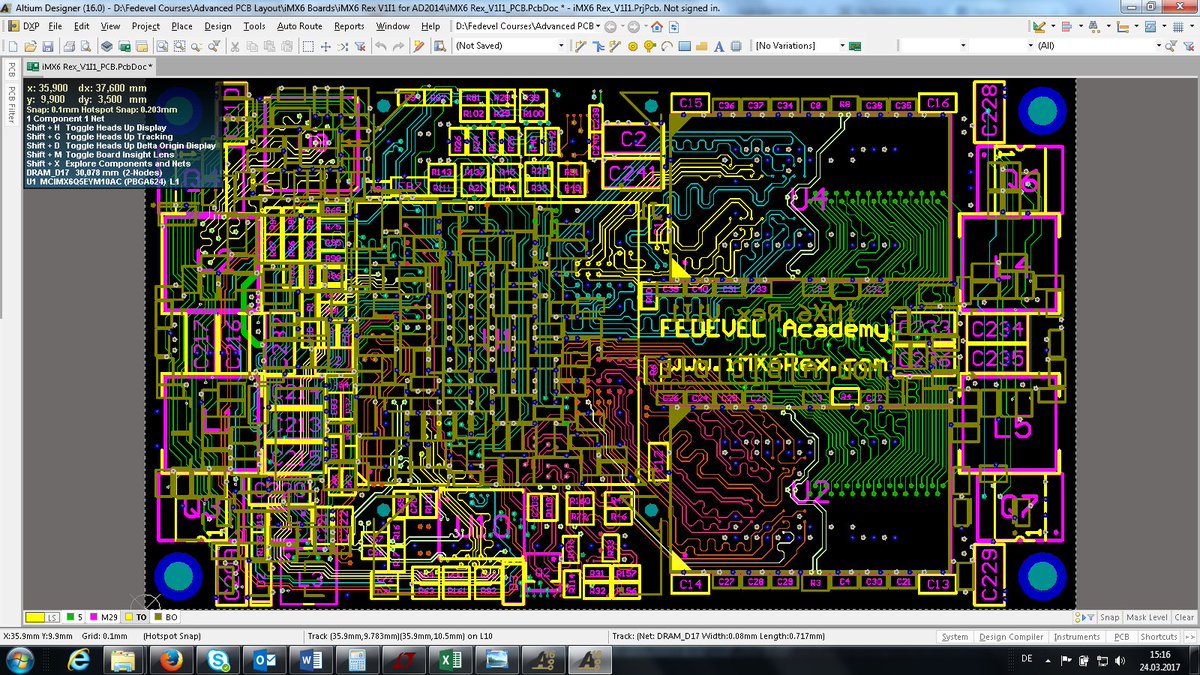Open the Design menu

(218, 26)
